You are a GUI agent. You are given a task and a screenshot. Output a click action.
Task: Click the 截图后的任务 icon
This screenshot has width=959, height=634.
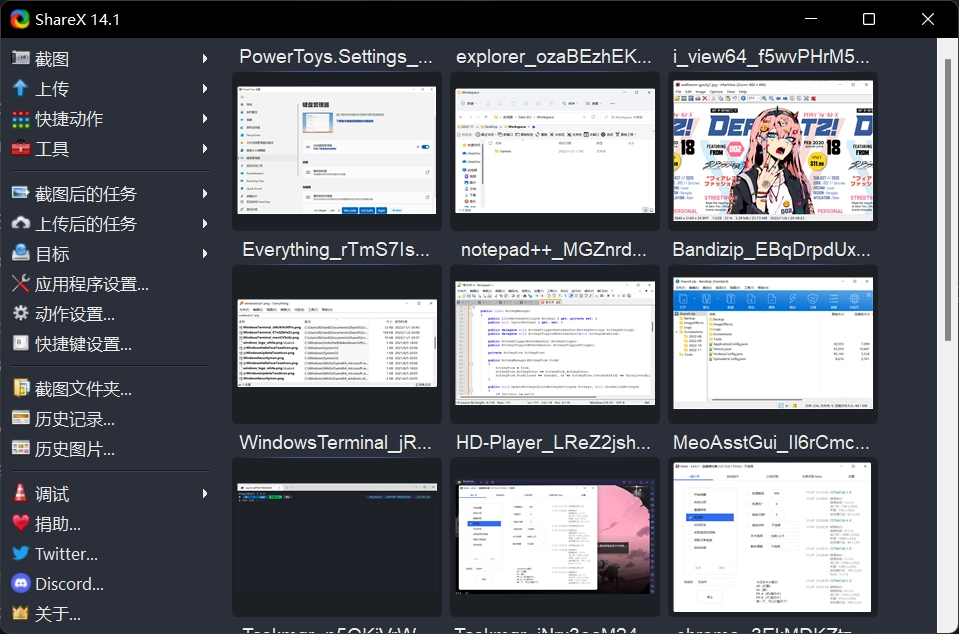pos(20,193)
